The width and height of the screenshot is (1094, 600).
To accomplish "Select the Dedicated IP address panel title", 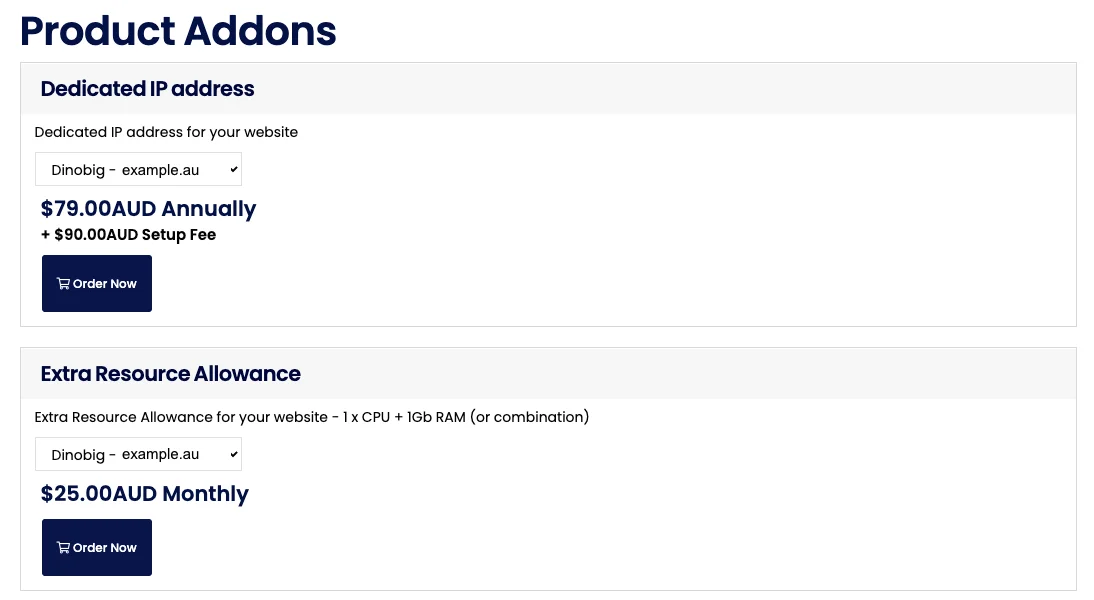I will point(147,89).
